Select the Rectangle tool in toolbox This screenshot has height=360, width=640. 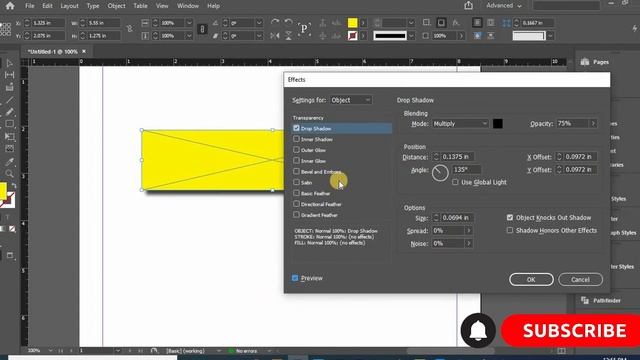(x=9, y=124)
